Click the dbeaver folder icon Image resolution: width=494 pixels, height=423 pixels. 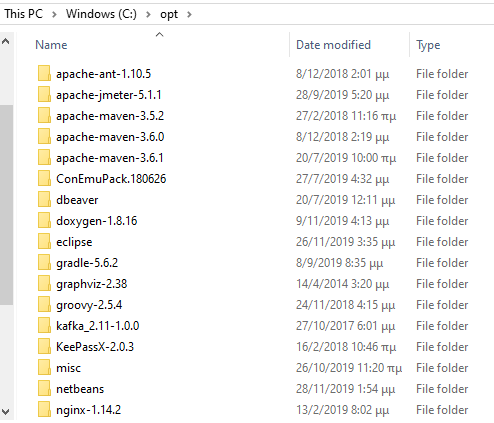44,199
